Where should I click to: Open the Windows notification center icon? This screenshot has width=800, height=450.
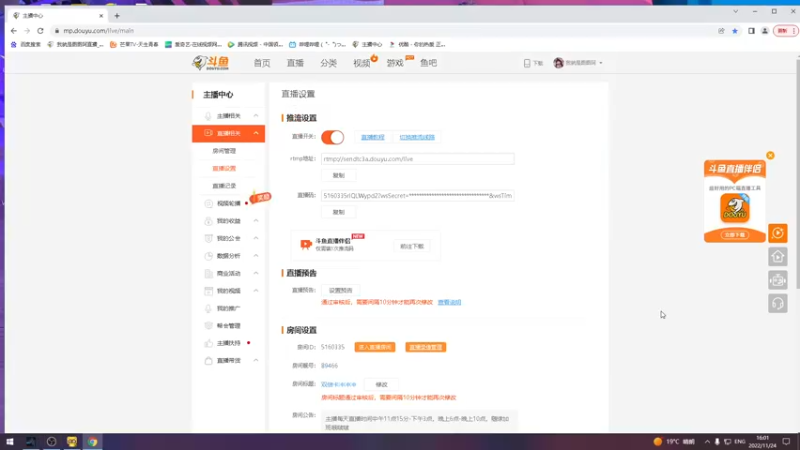(x=786, y=442)
